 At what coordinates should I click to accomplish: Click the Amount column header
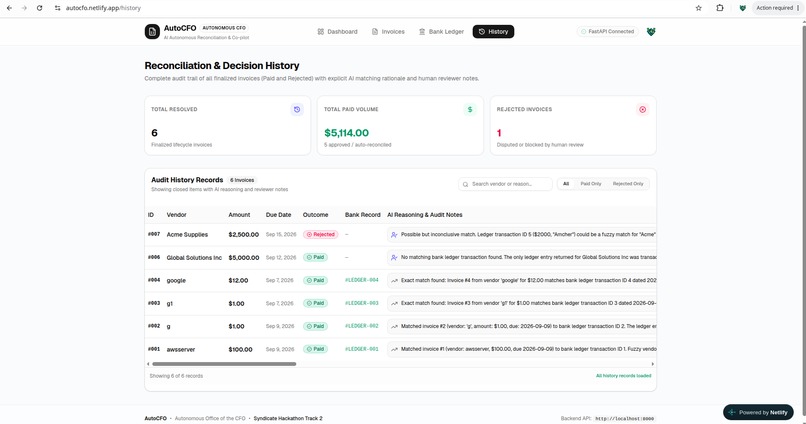239,215
